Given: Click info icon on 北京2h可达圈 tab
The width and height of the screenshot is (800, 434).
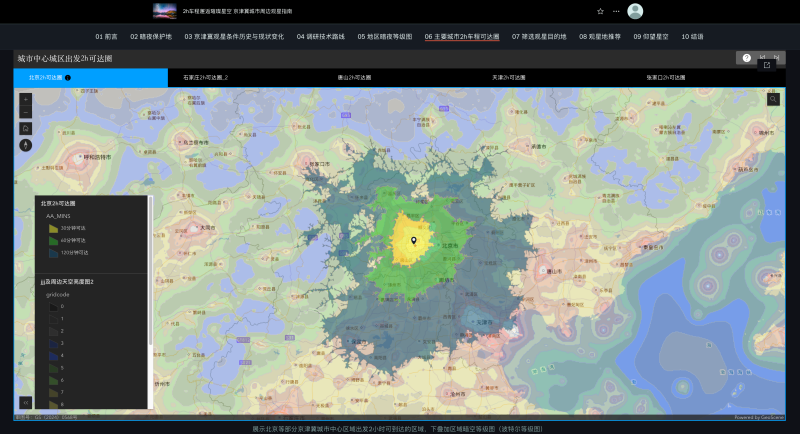Looking at the screenshot, I should click(x=68, y=78).
